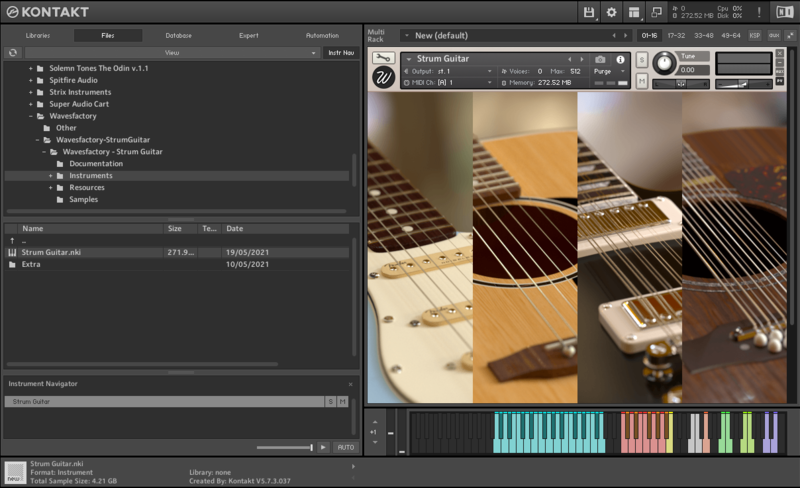Click the camera snapshot icon
This screenshot has height=488, width=800.
[600, 59]
